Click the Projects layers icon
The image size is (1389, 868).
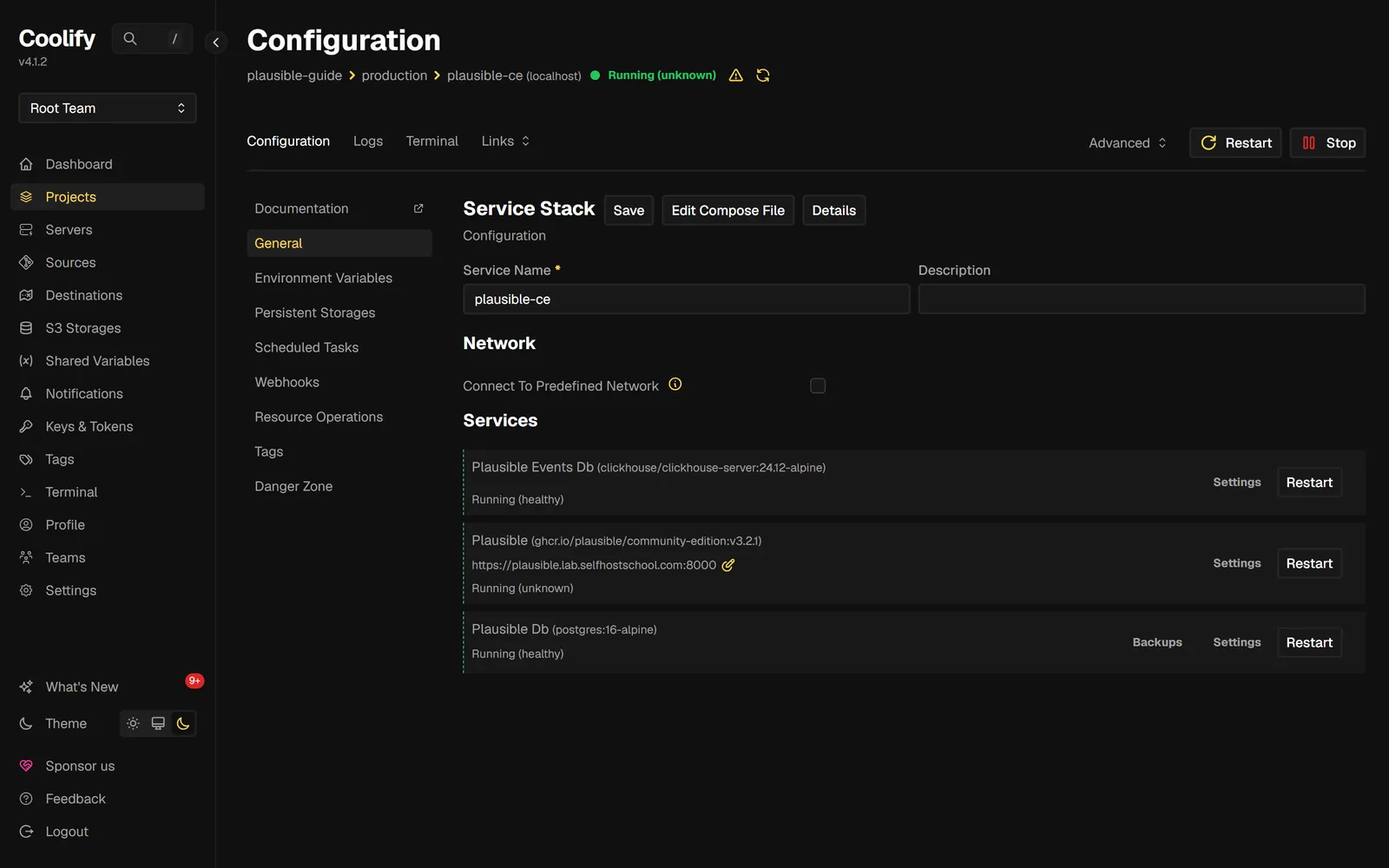[26, 197]
